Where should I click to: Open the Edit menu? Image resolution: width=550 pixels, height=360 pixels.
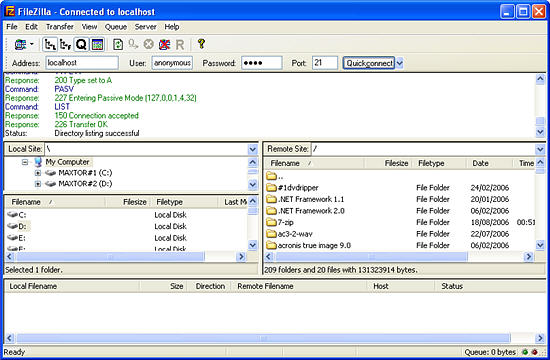click(x=31, y=27)
